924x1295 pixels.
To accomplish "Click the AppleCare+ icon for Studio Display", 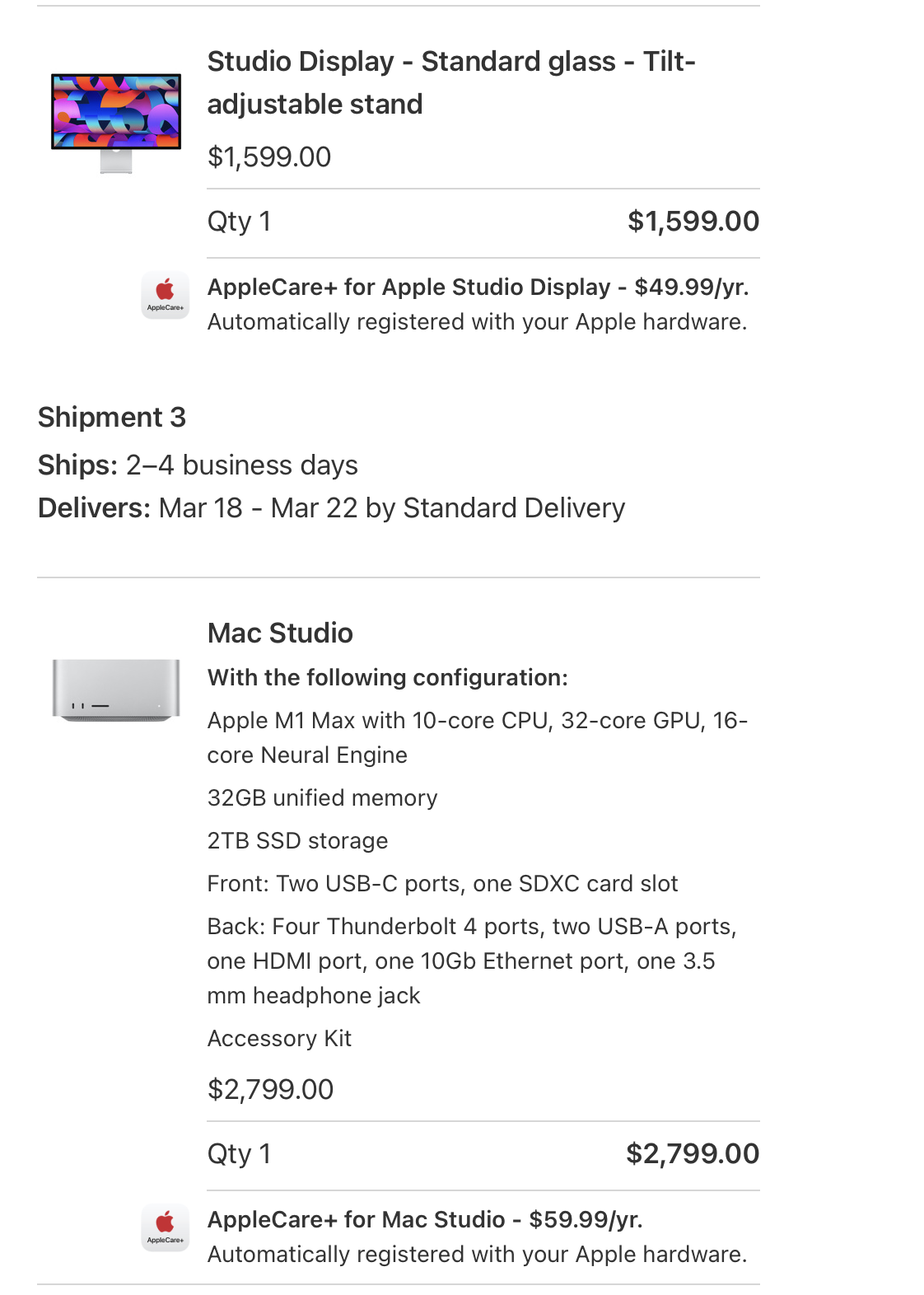I will point(166,294).
